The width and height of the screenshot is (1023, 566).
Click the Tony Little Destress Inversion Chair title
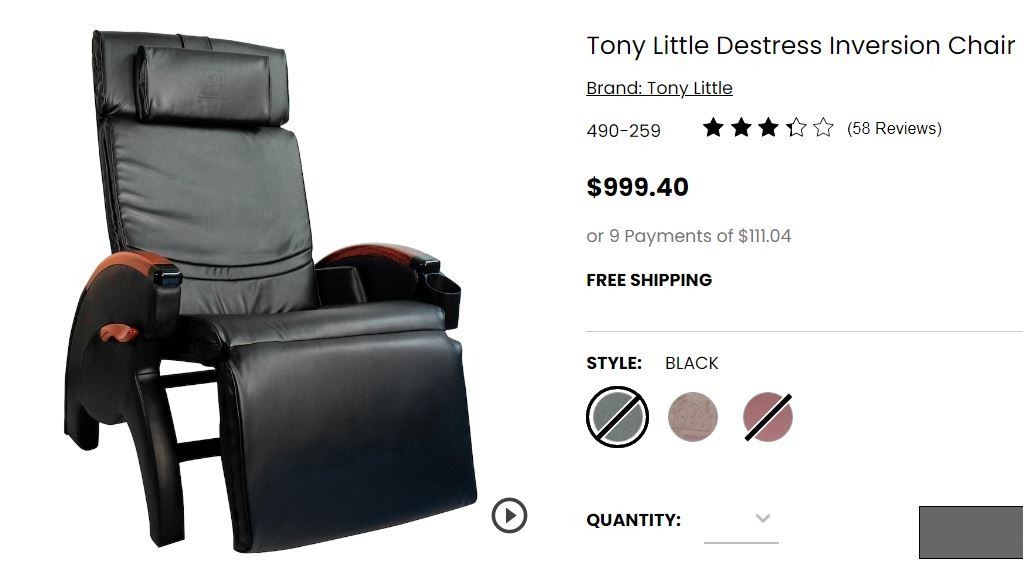click(x=801, y=46)
